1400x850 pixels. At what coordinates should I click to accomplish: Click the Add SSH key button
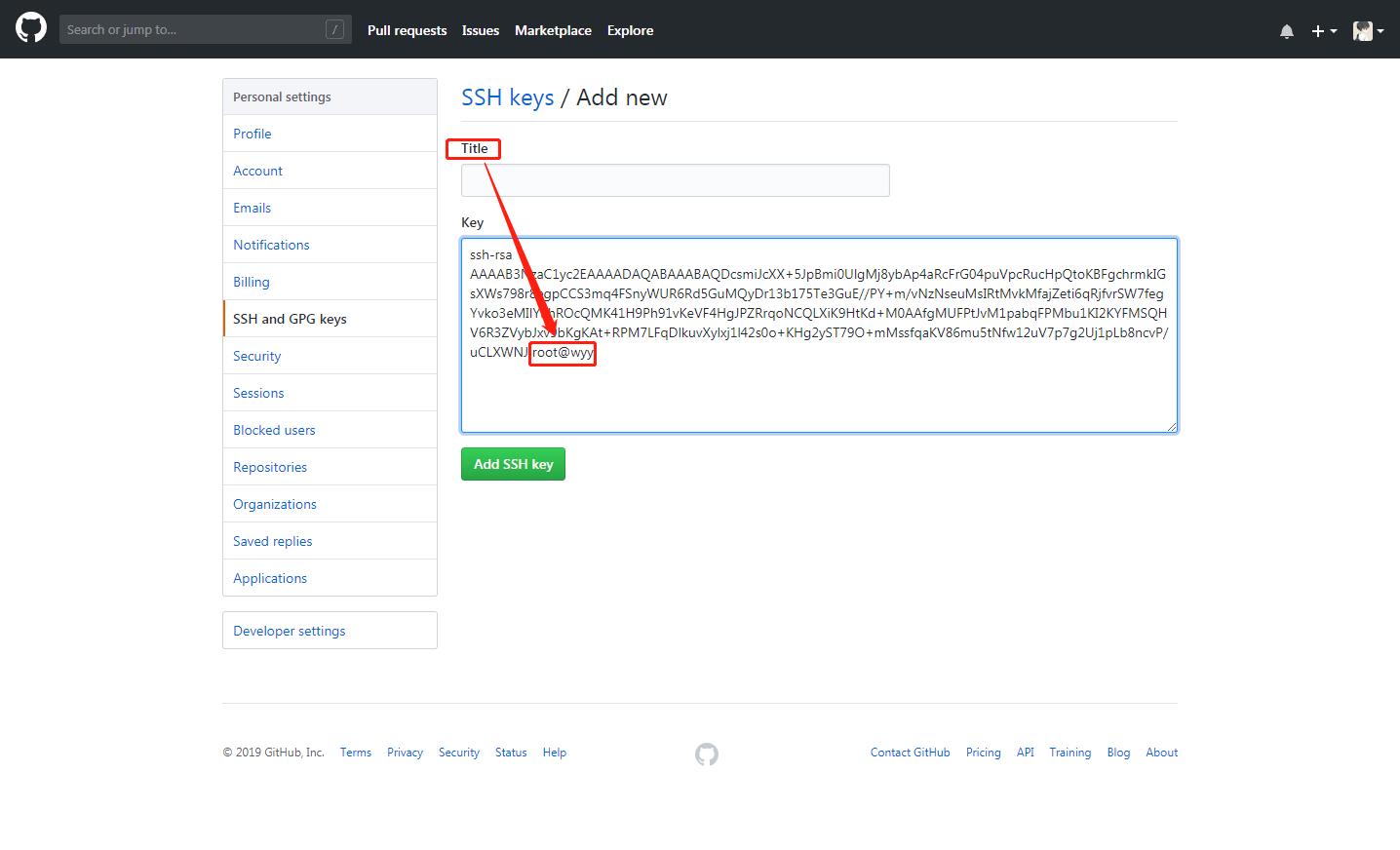(x=513, y=464)
